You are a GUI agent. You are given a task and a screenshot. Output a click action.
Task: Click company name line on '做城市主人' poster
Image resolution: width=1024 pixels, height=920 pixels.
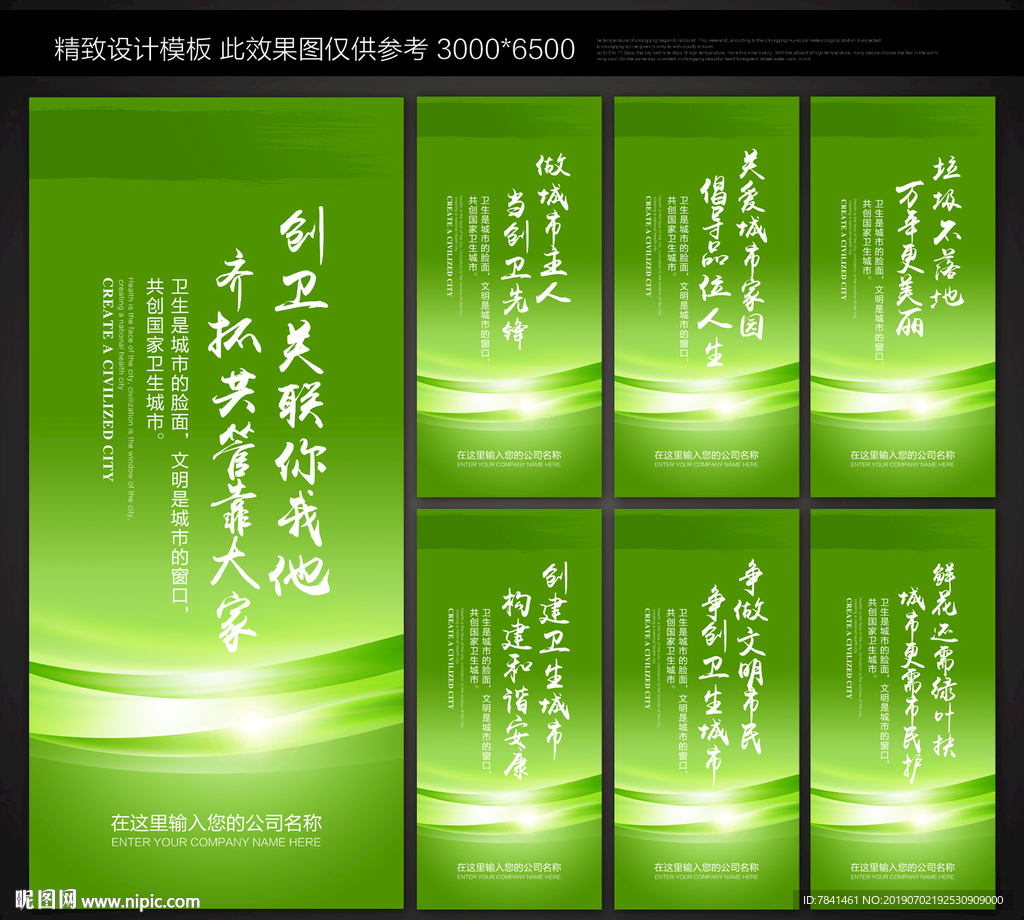pyautogui.click(x=509, y=455)
